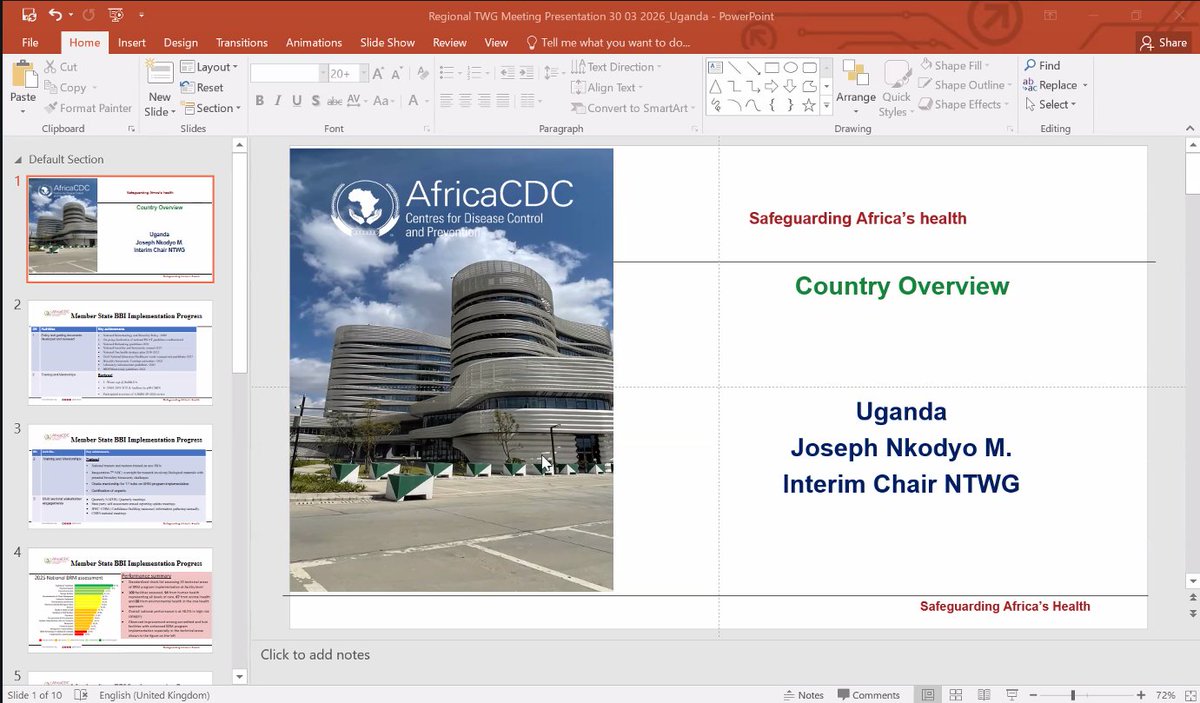This screenshot has height=703, width=1200.
Task: Open the File tab
Action: pyautogui.click(x=30, y=43)
